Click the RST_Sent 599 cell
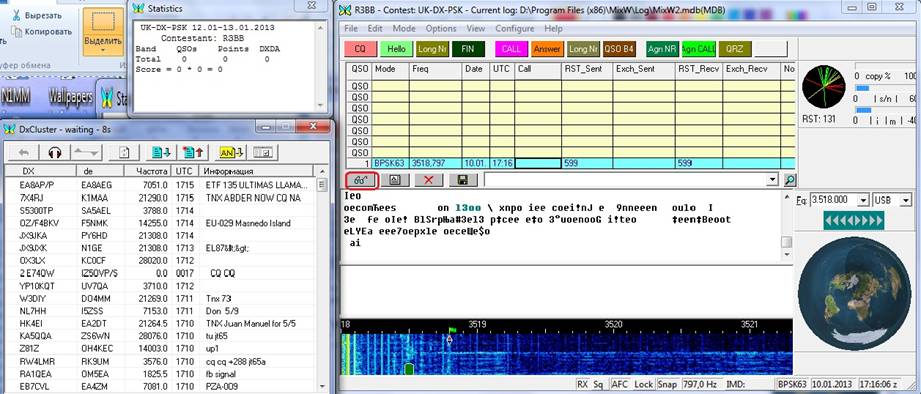This screenshot has width=921, height=394. click(x=587, y=163)
